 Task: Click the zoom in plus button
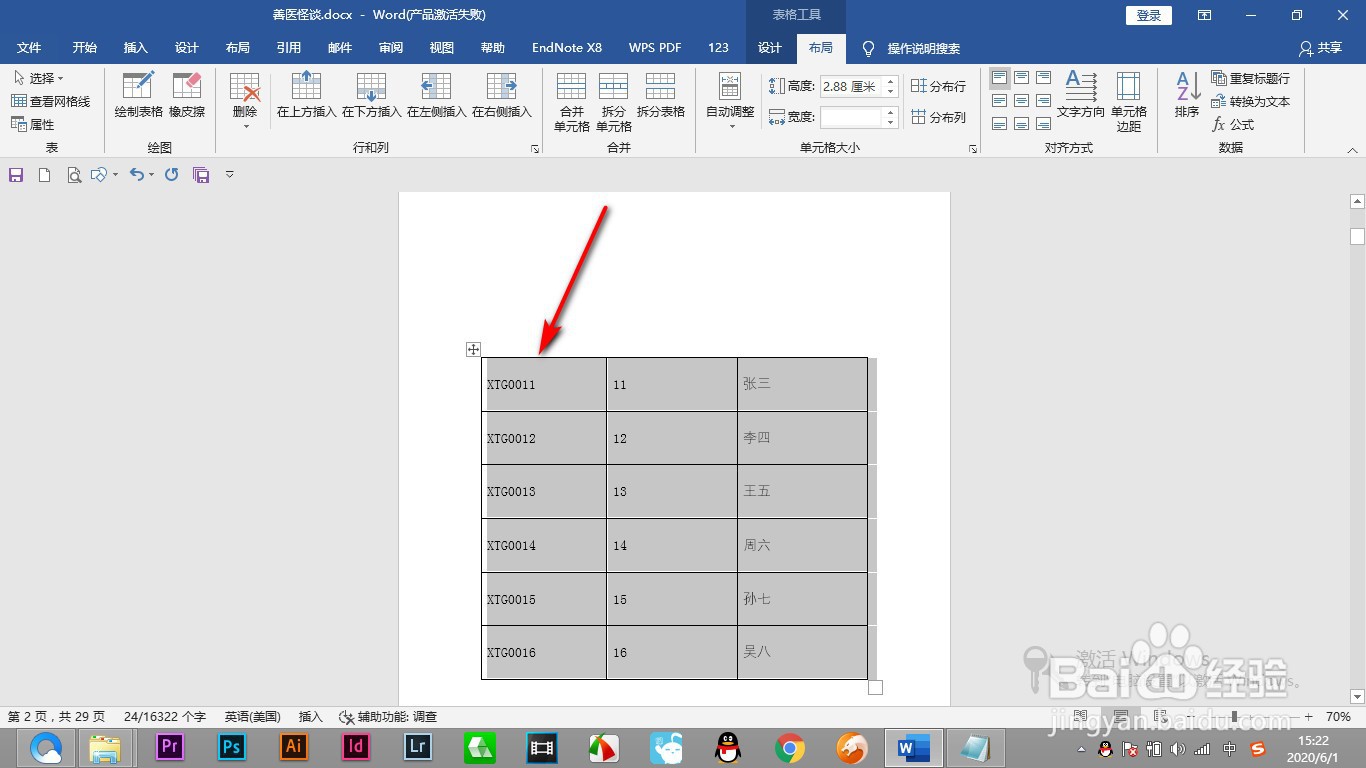pos(1309,717)
